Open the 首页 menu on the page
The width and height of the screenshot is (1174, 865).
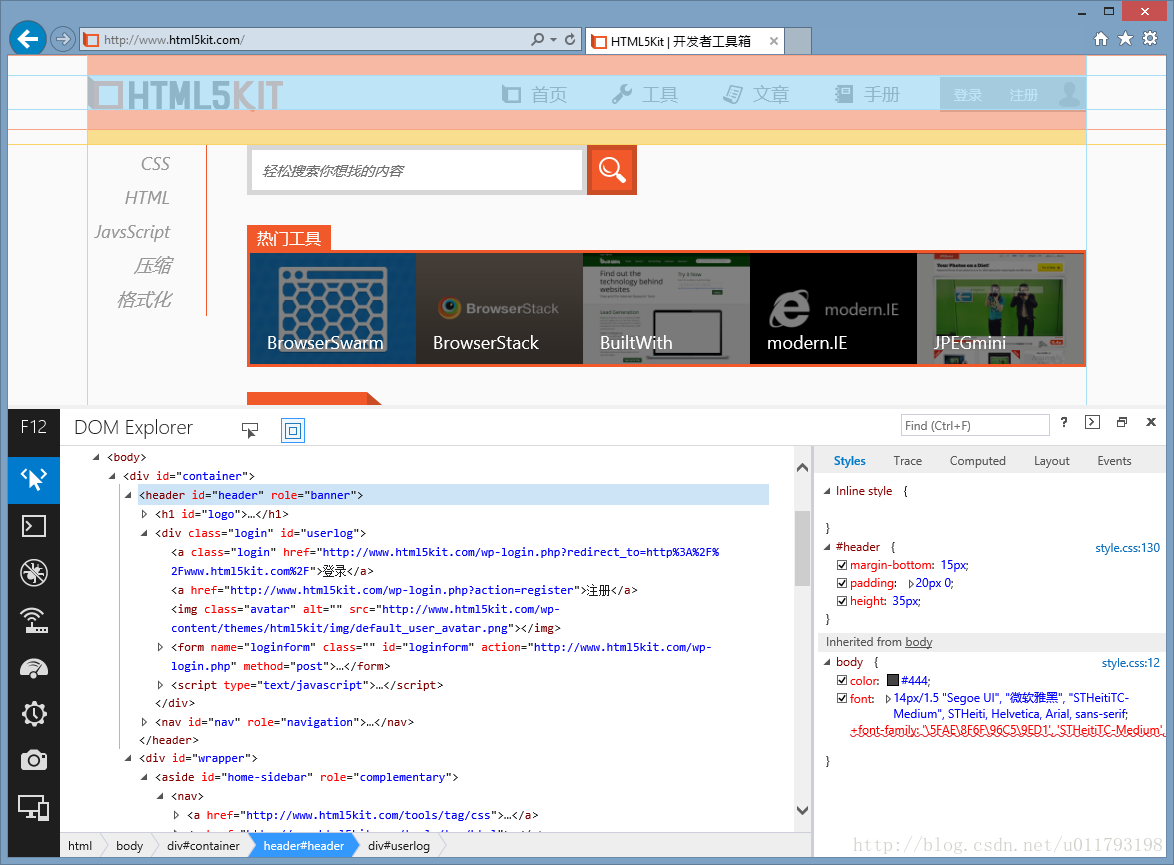tap(535, 94)
